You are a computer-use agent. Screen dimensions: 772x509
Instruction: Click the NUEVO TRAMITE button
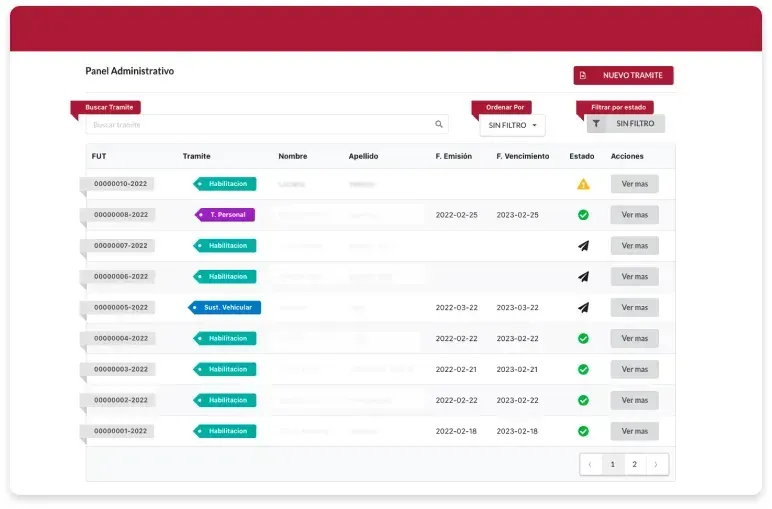[x=623, y=75]
